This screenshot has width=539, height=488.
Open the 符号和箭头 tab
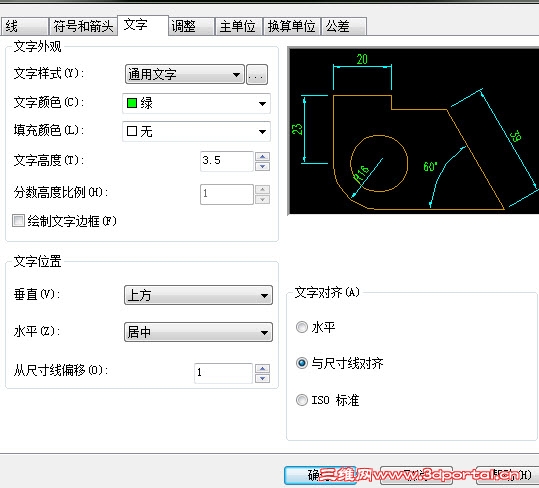83,26
